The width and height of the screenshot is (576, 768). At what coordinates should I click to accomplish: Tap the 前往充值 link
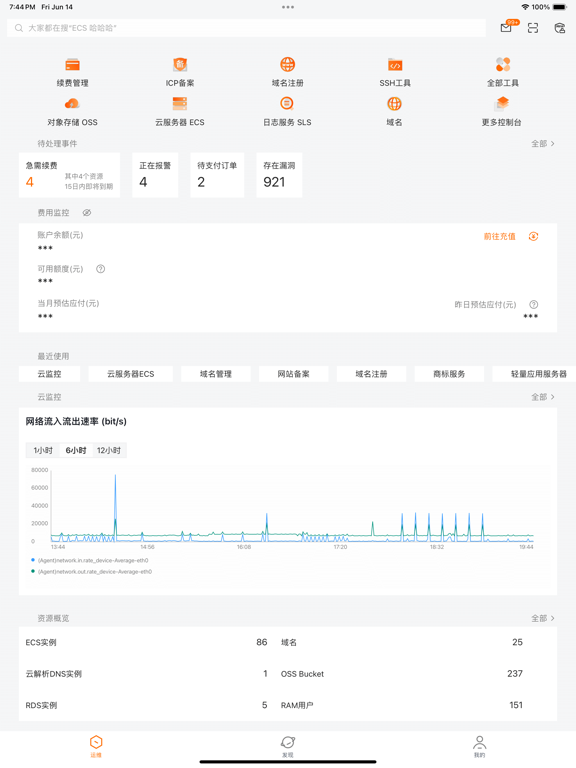click(x=500, y=237)
